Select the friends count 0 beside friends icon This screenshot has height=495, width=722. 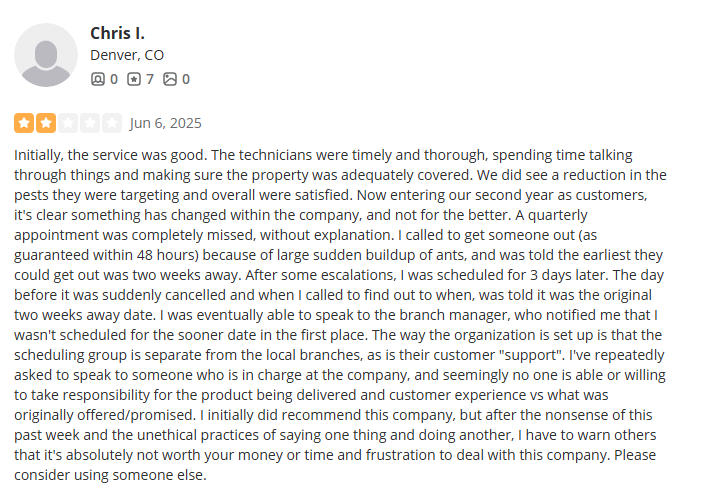(114, 79)
